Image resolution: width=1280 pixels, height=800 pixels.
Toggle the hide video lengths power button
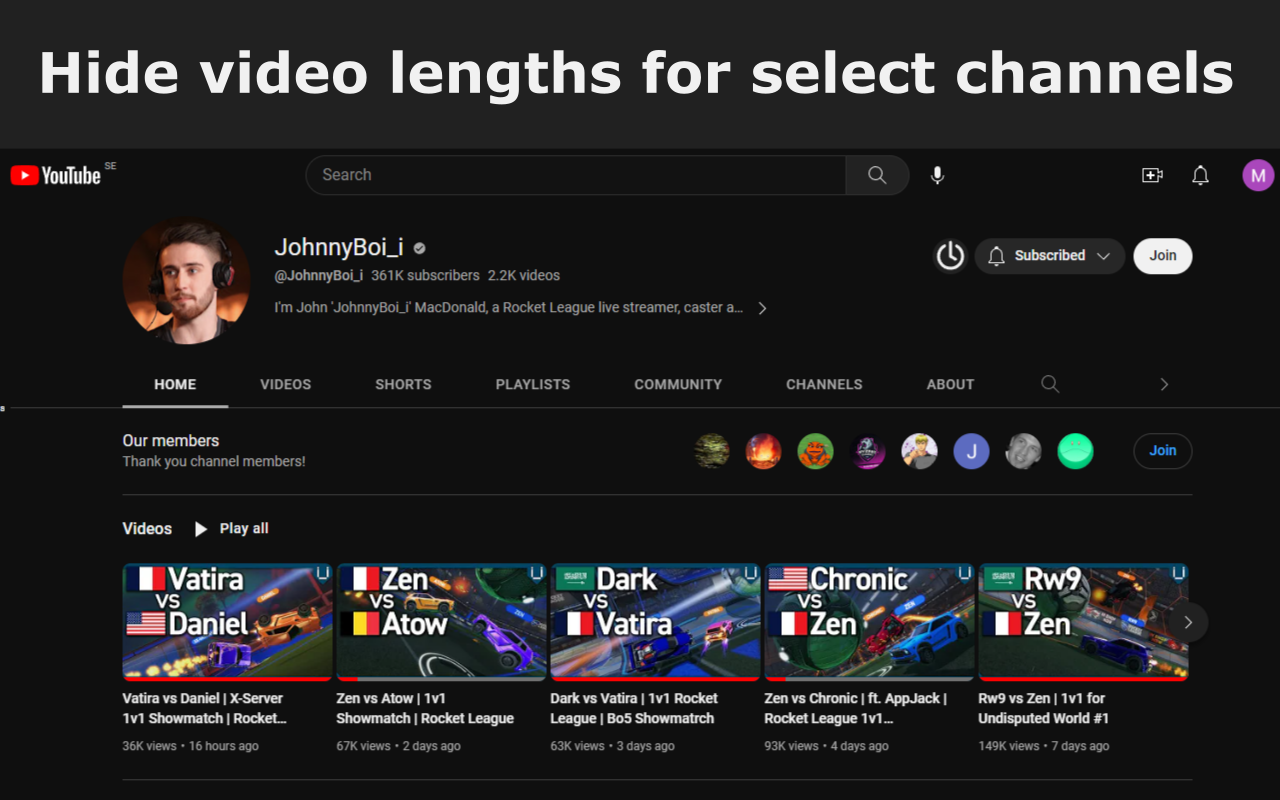pyautogui.click(x=950, y=256)
